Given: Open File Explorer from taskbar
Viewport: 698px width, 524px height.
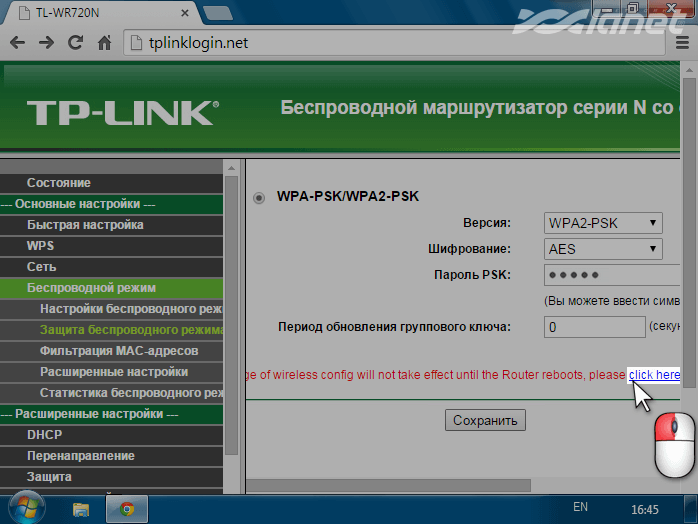Looking at the screenshot, I should 81,481.
